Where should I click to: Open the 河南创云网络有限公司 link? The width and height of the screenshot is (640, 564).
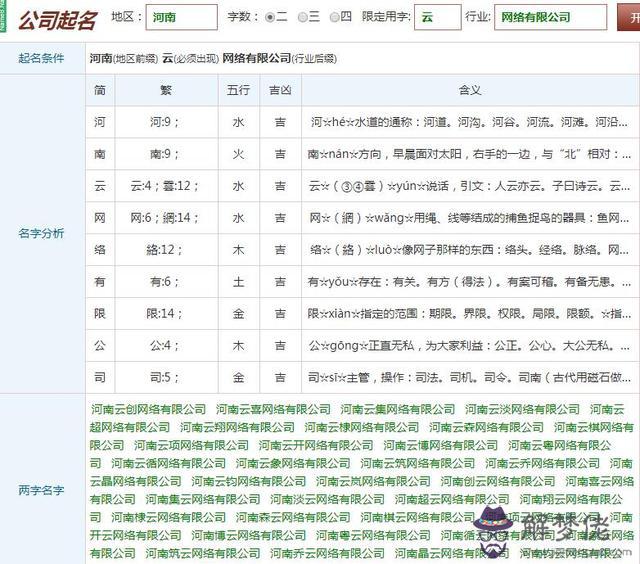click(498, 481)
